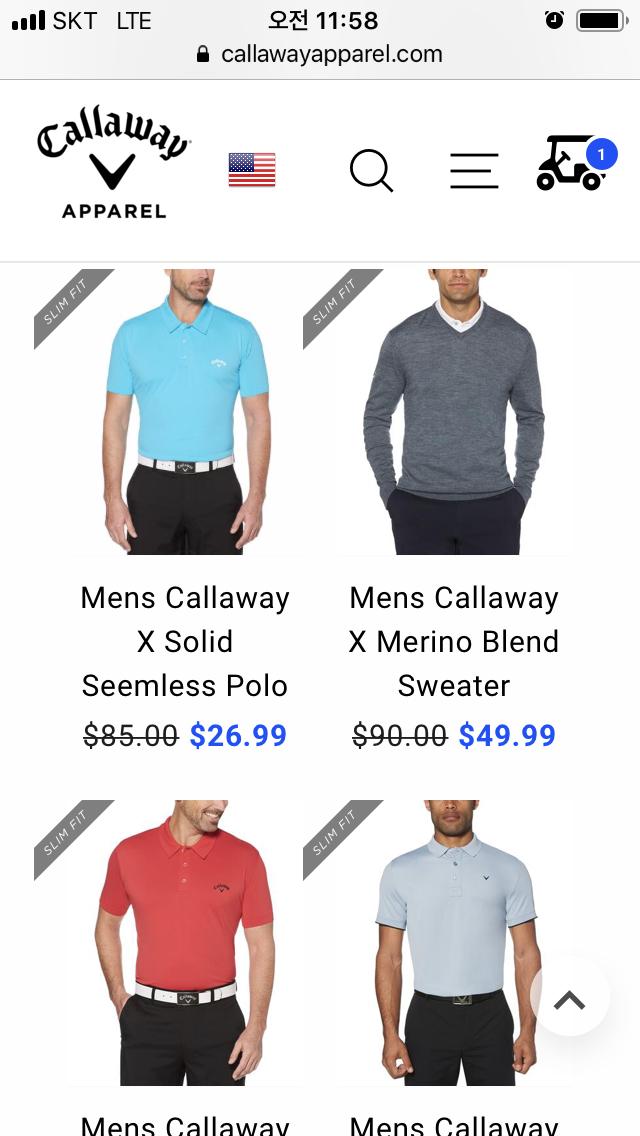This screenshot has width=640, height=1136.
Task: Open the magnifying glass search
Action: [371, 170]
